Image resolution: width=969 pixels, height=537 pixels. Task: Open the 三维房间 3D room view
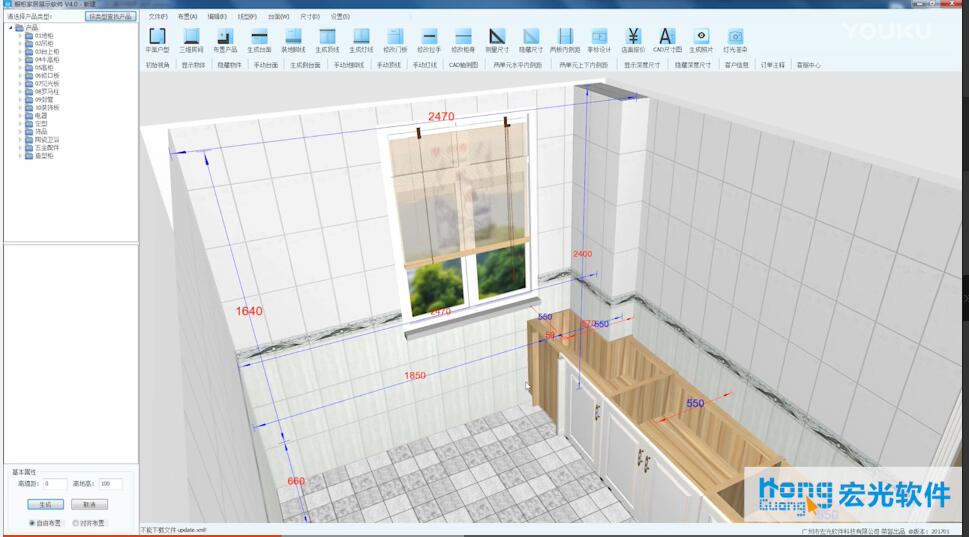191,38
